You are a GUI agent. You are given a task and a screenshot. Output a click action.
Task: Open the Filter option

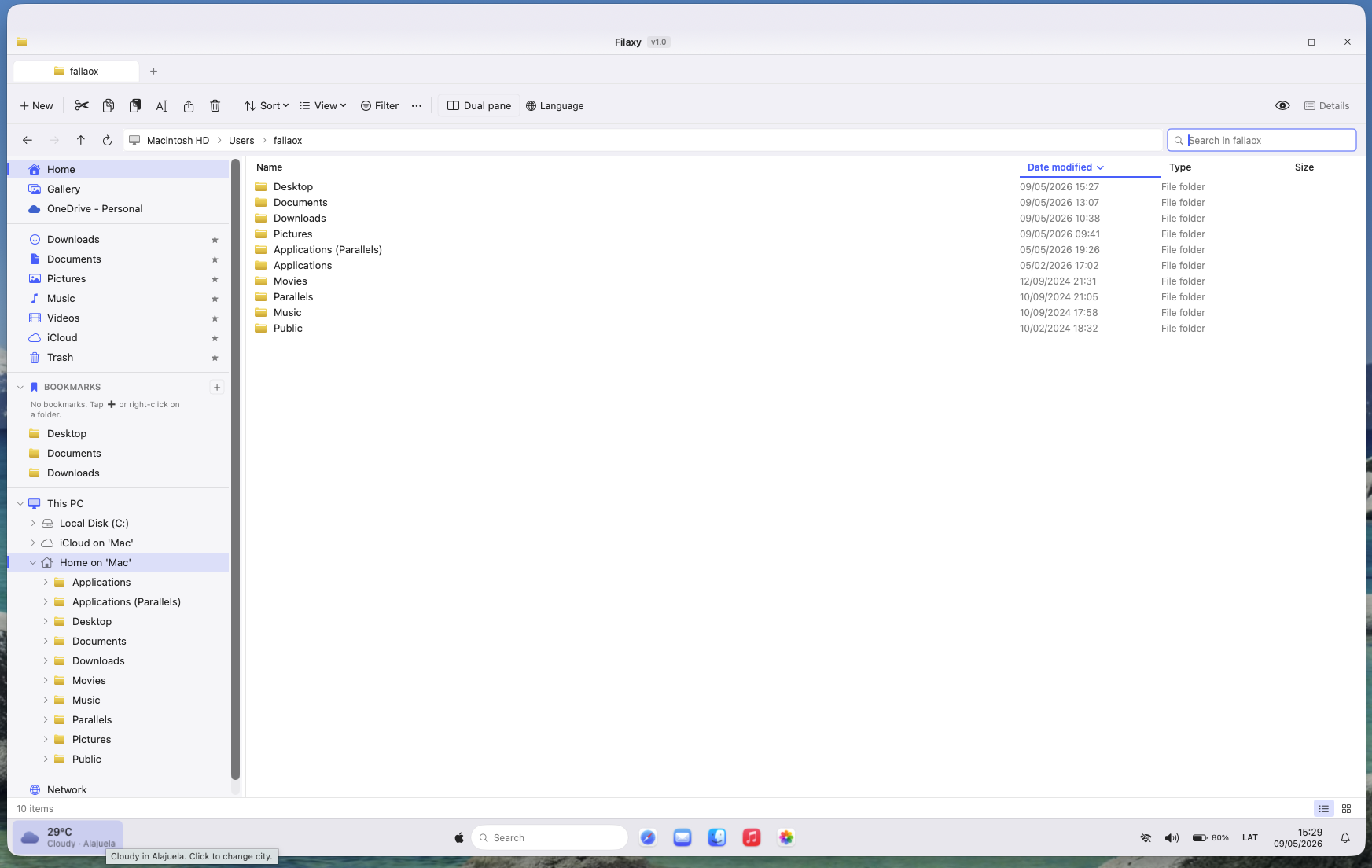[x=380, y=105]
